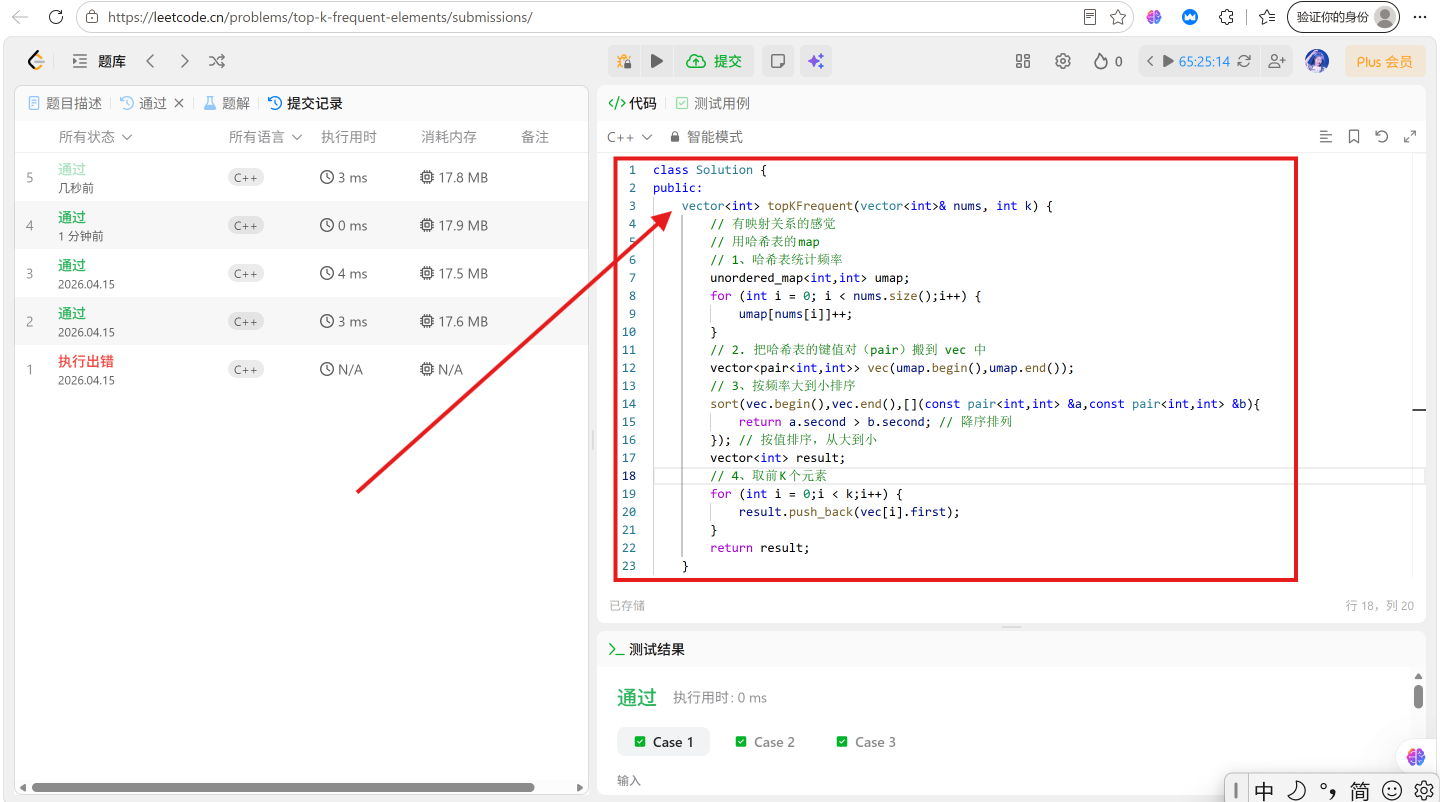Open the browser extensions puzzle icon
The height and width of the screenshot is (802, 1440).
pos(1227,17)
